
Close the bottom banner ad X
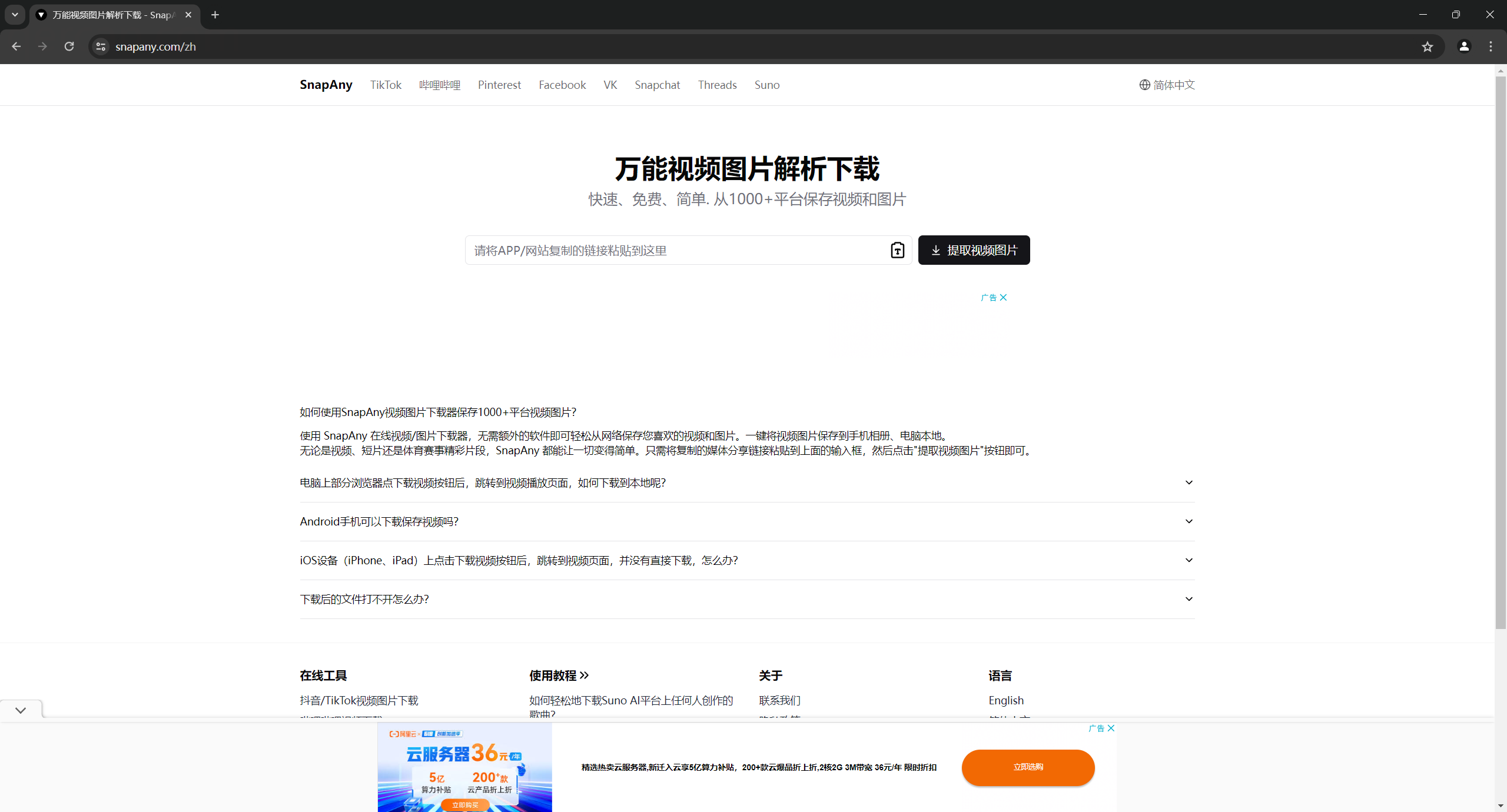[1111, 728]
